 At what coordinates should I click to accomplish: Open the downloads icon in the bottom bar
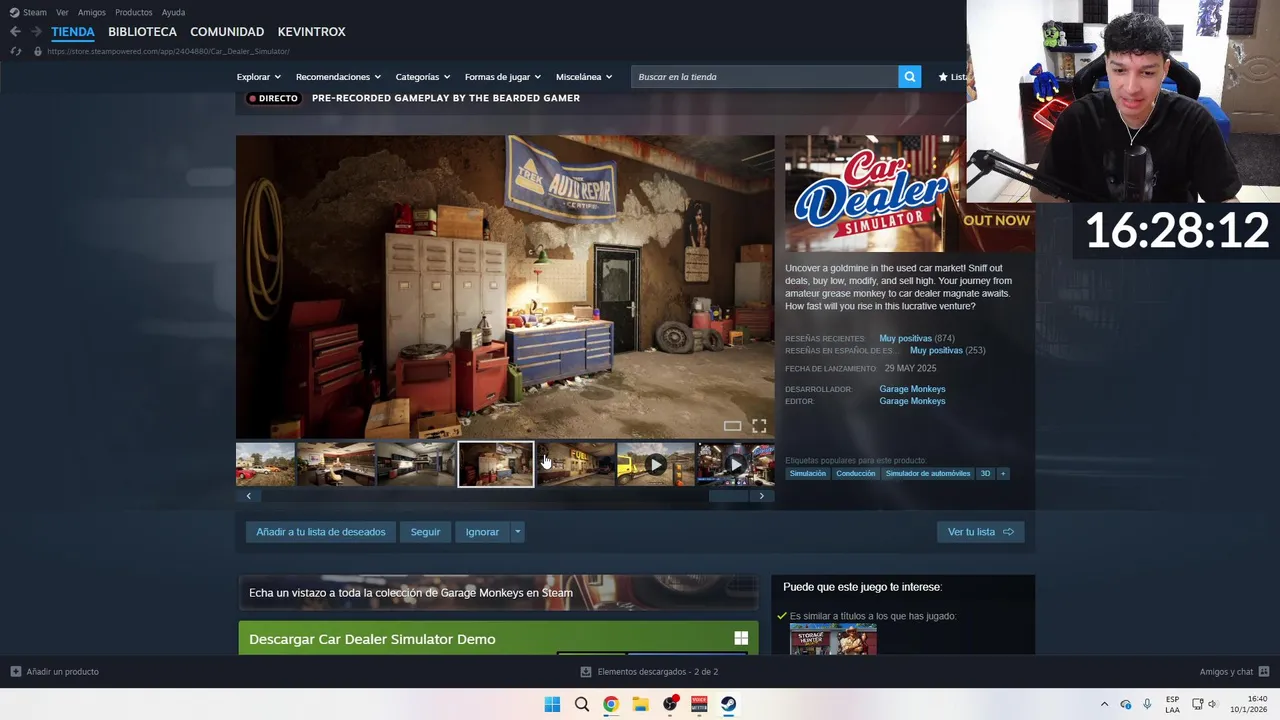[586, 672]
